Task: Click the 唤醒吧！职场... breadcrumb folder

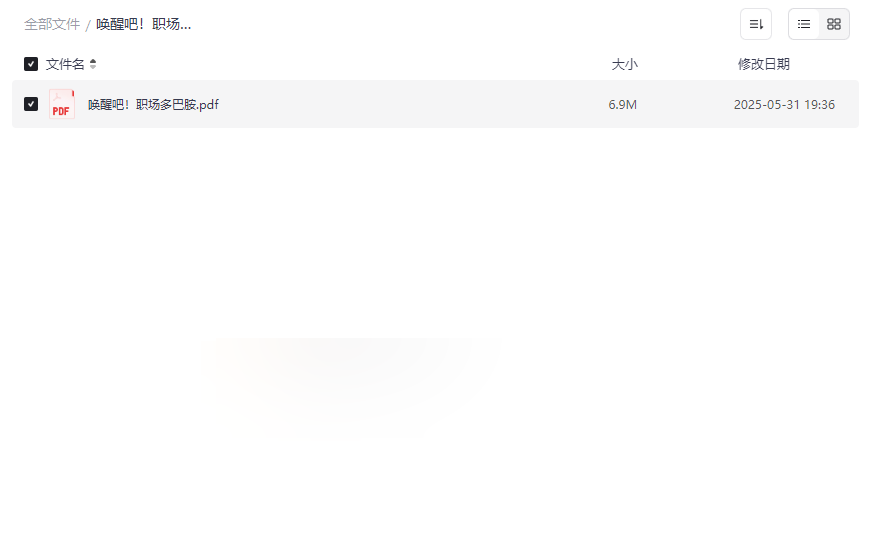Action: pos(144,25)
